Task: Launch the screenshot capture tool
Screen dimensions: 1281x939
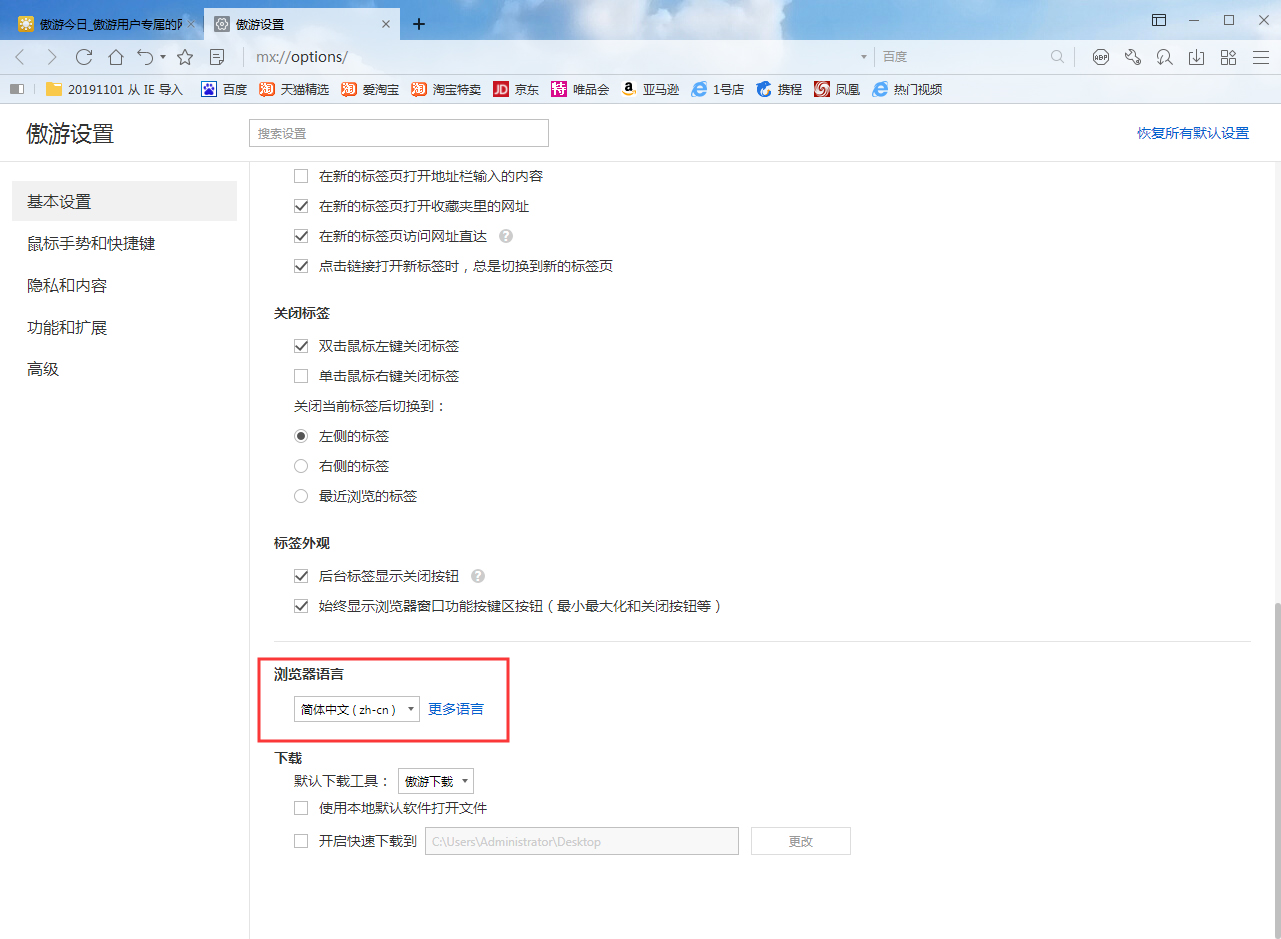Action: tap(1164, 57)
